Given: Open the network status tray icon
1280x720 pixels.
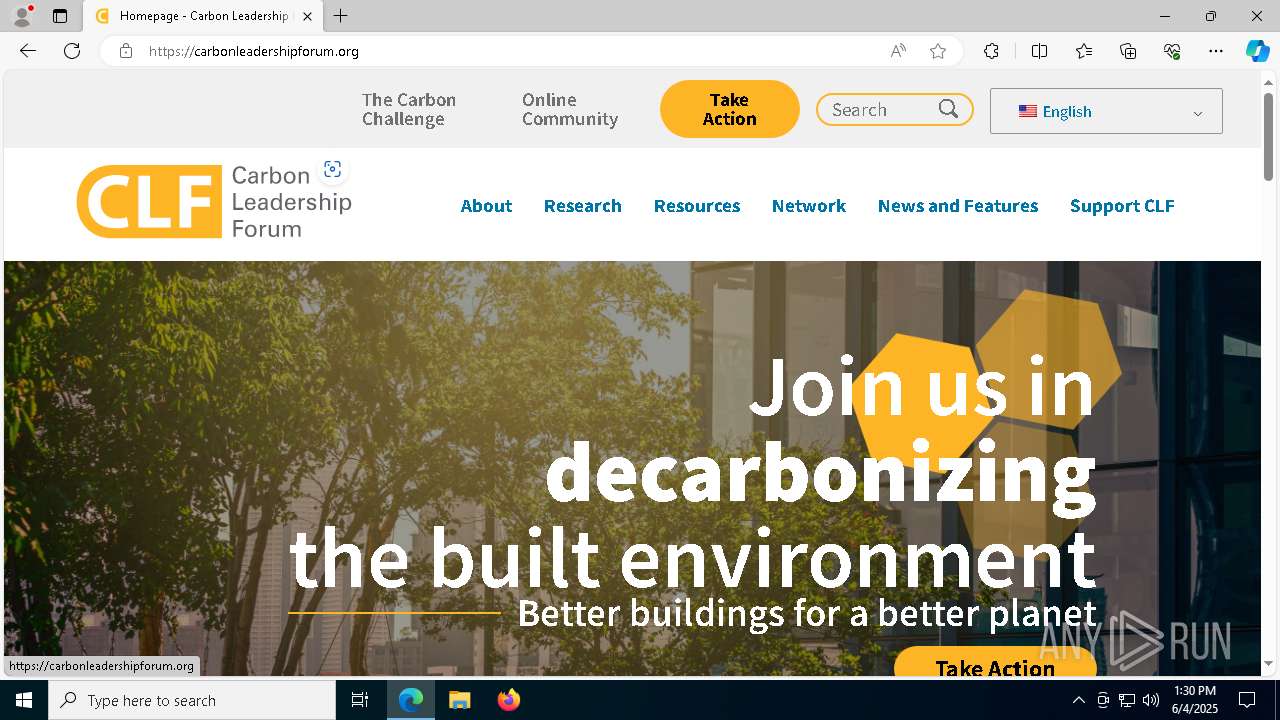Looking at the screenshot, I should (1127, 700).
